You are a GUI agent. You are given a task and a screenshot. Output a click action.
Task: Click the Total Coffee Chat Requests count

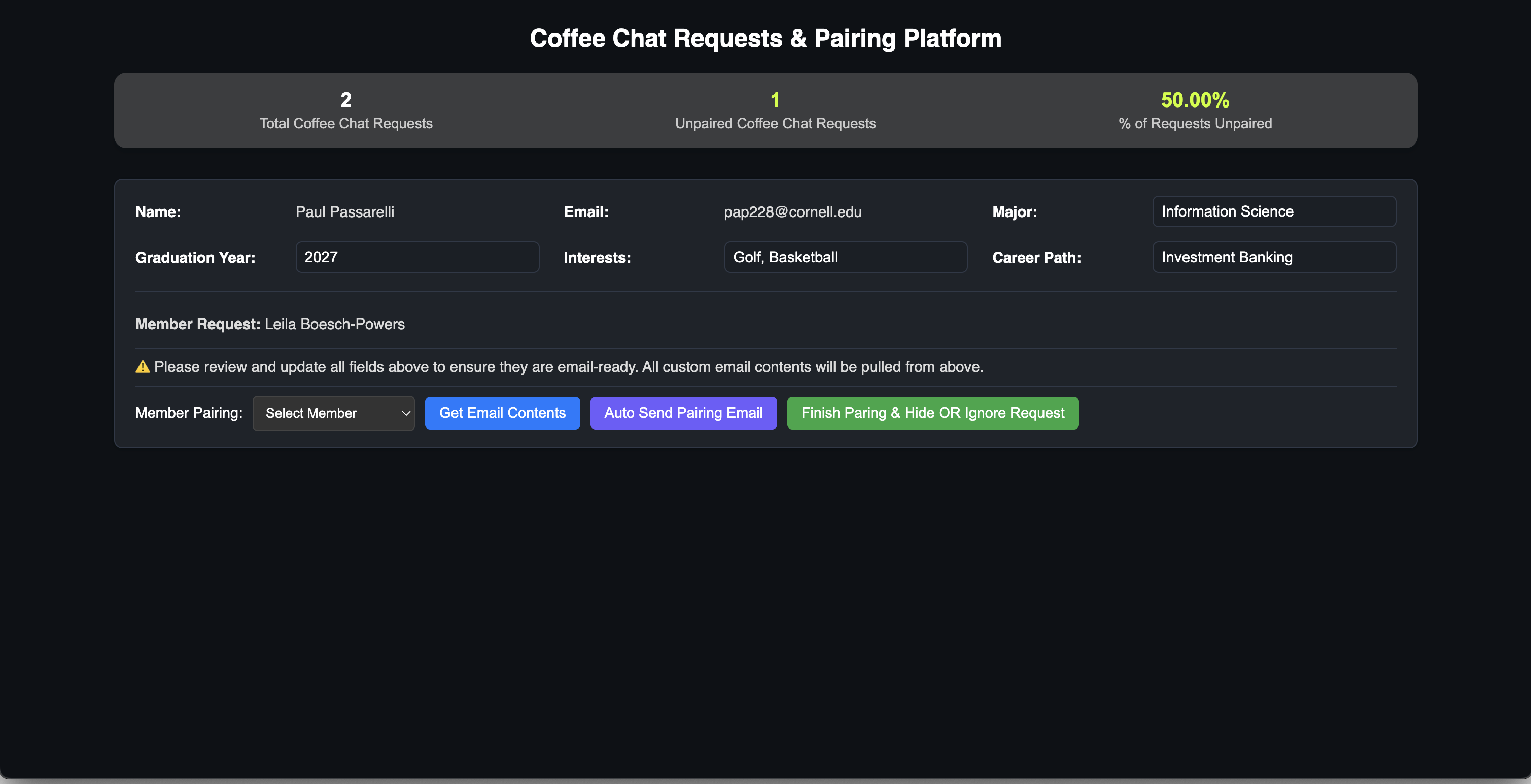pyautogui.click(x=346, y=100)
